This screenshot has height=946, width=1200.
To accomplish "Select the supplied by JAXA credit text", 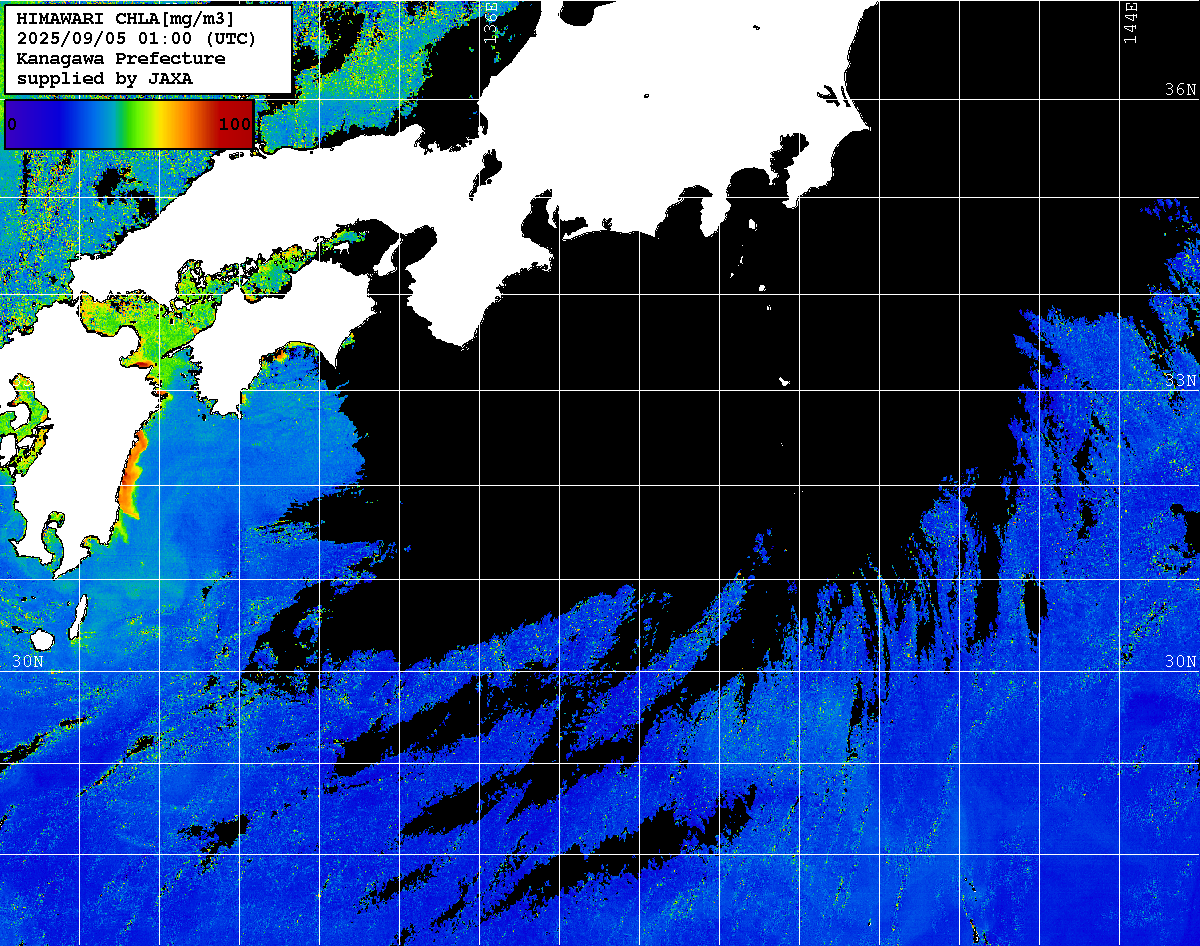I will [x=105, y=78].
